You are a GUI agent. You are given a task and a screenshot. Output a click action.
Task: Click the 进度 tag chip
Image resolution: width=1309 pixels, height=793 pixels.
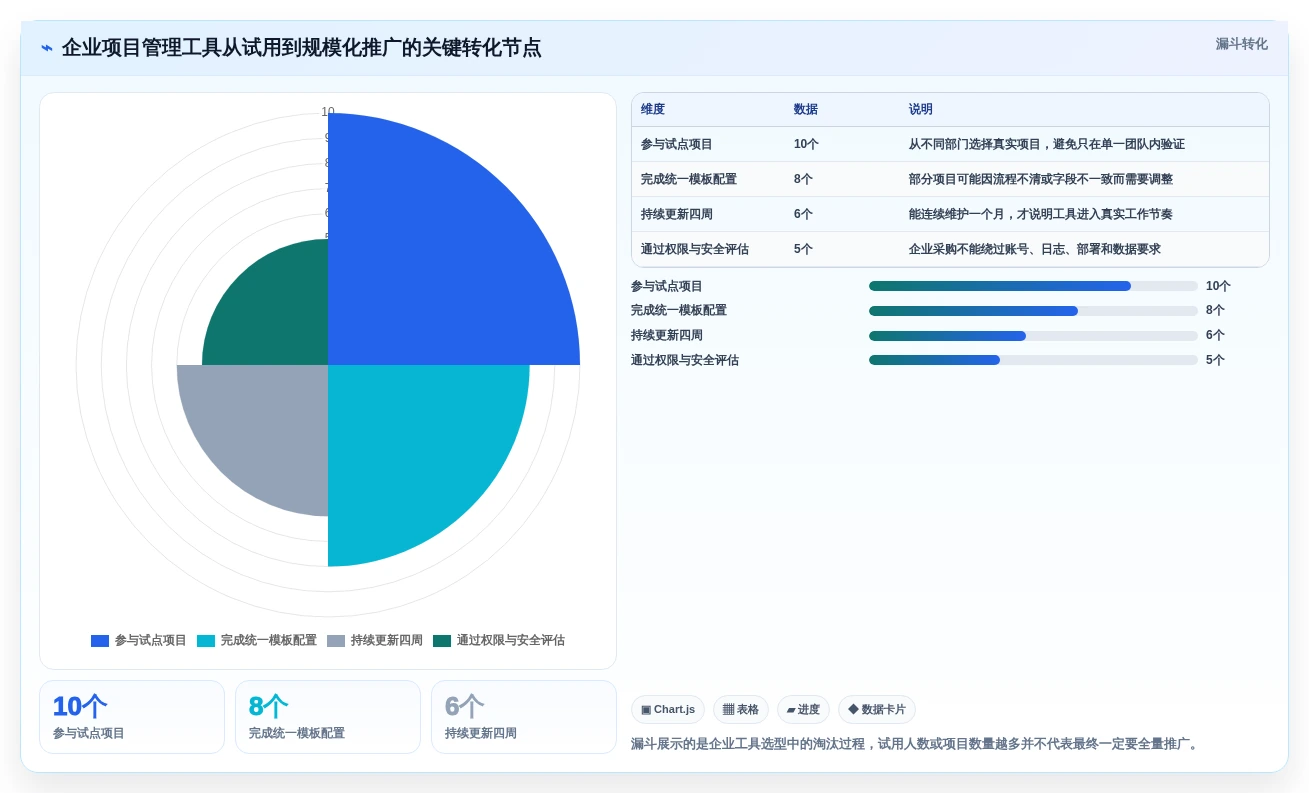tap(803, 710)
